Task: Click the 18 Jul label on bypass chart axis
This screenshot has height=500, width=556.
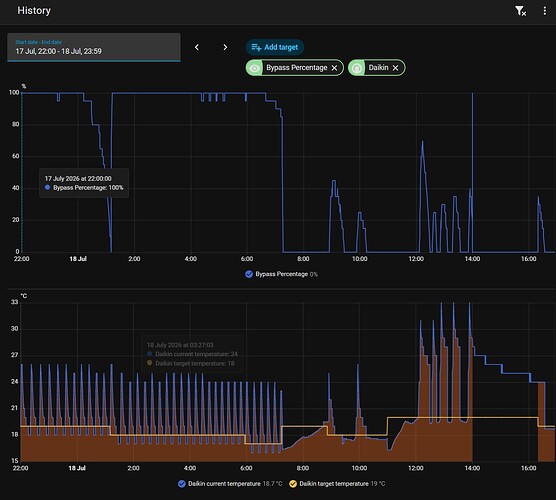Action: coord(78,259)
